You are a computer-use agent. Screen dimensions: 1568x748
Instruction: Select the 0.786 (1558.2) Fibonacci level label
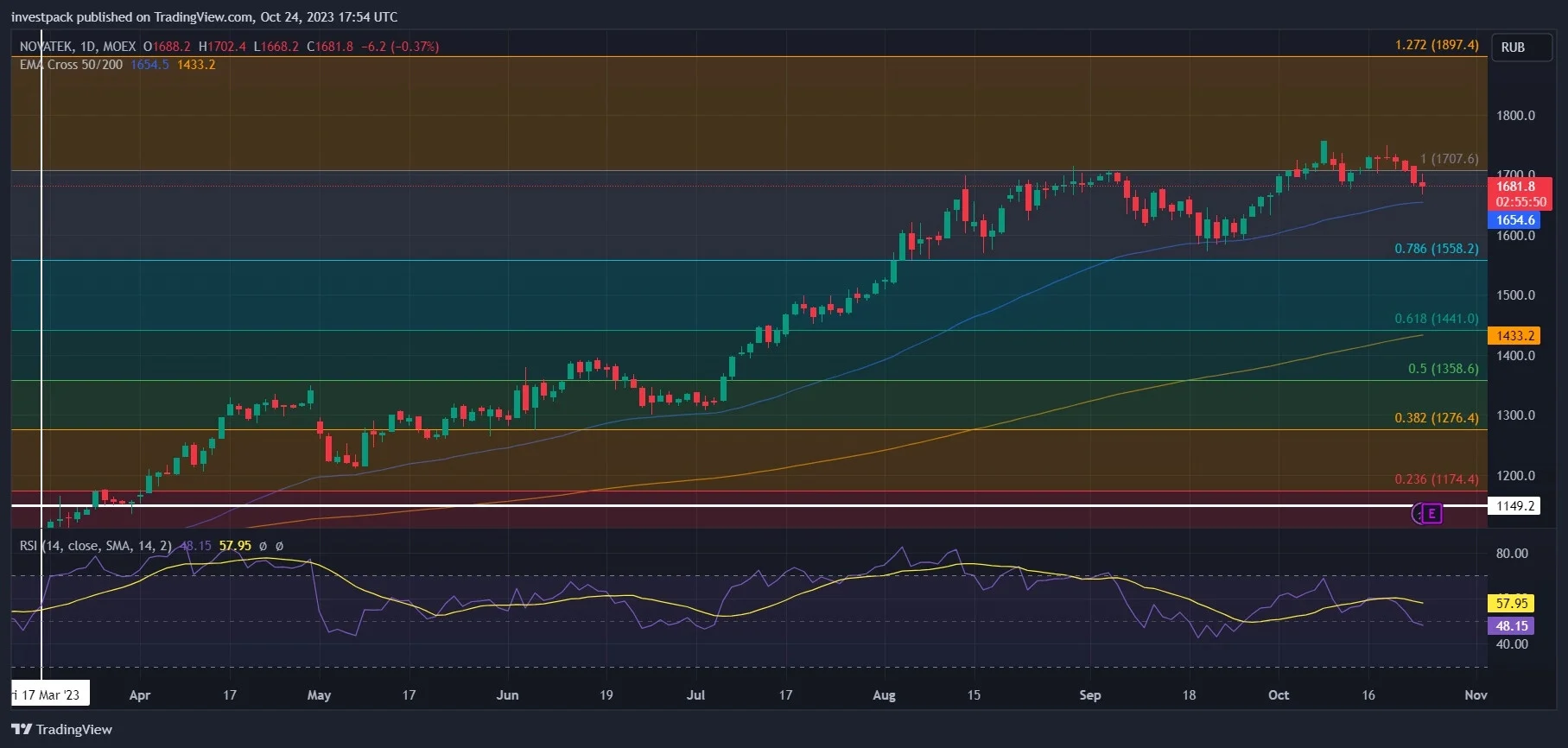(x=1437, y=249)
